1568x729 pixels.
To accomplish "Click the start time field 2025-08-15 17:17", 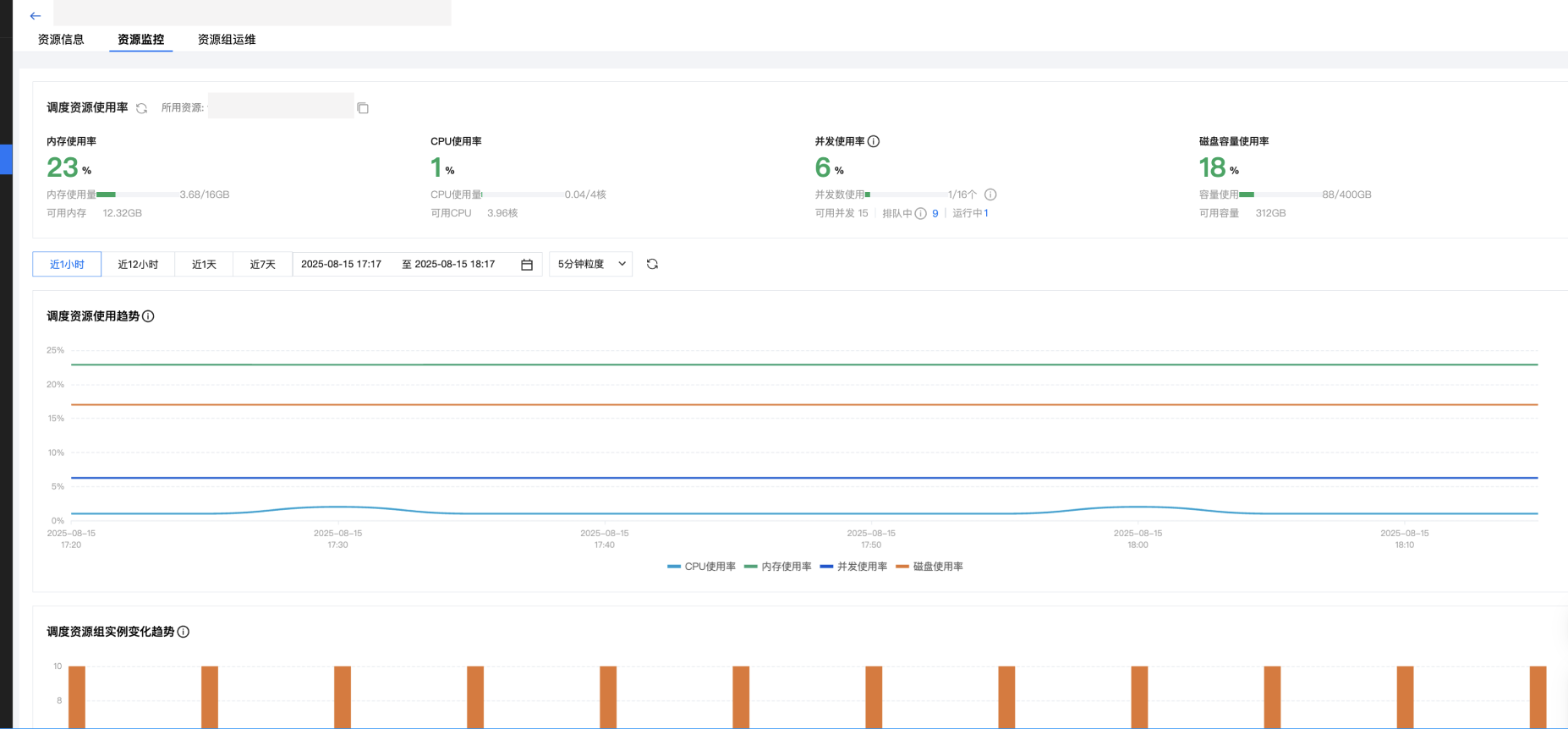I will tap(342, 264).
